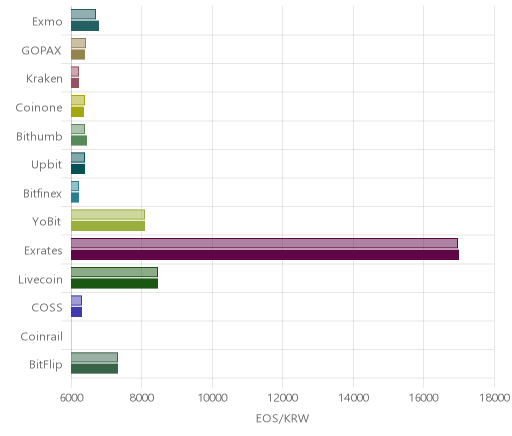512x436 pixels.
Task: Click the Coinone axis label
Action: coord(39,107)
